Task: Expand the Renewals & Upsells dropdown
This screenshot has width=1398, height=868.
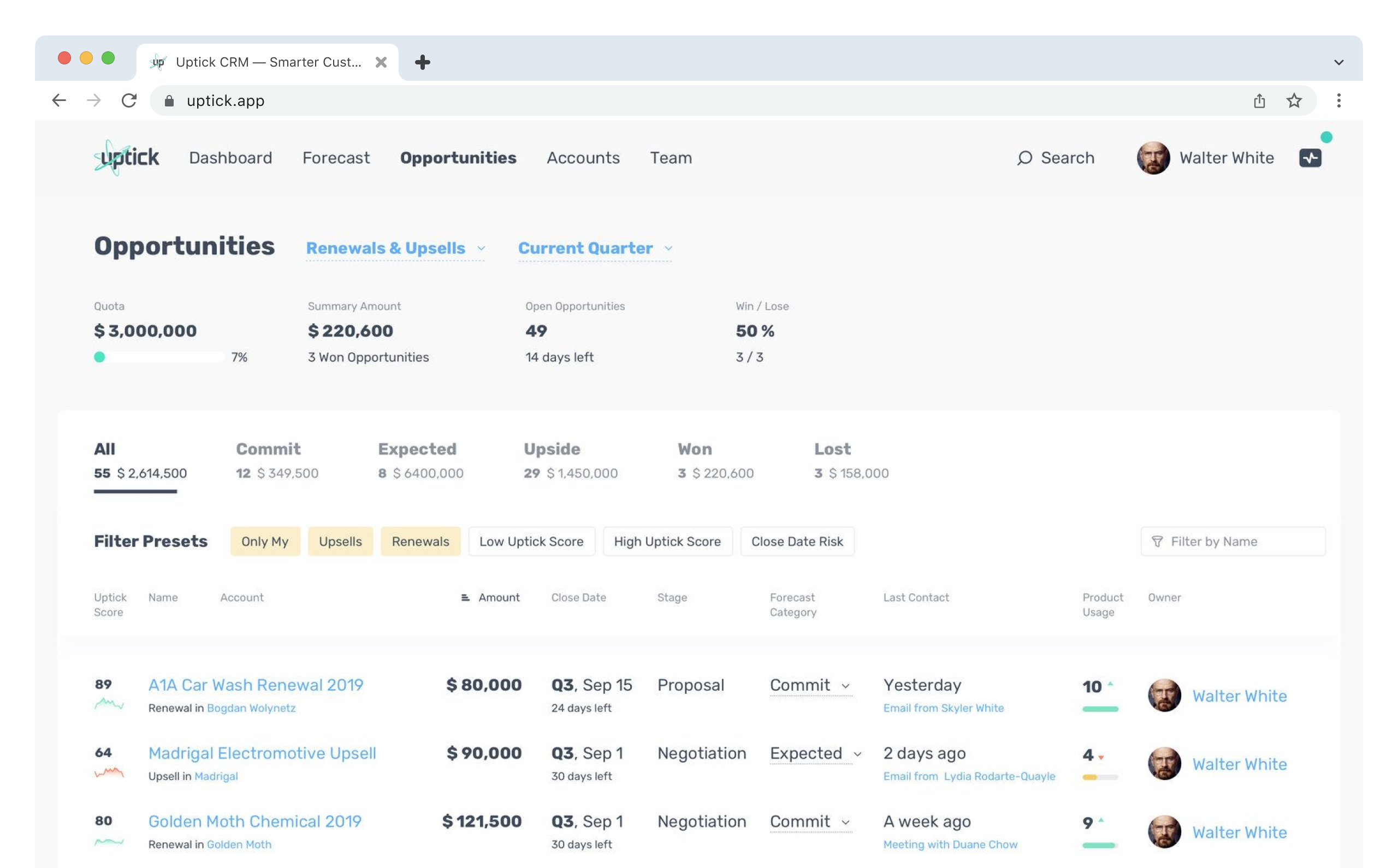Action: pos(395,248)
